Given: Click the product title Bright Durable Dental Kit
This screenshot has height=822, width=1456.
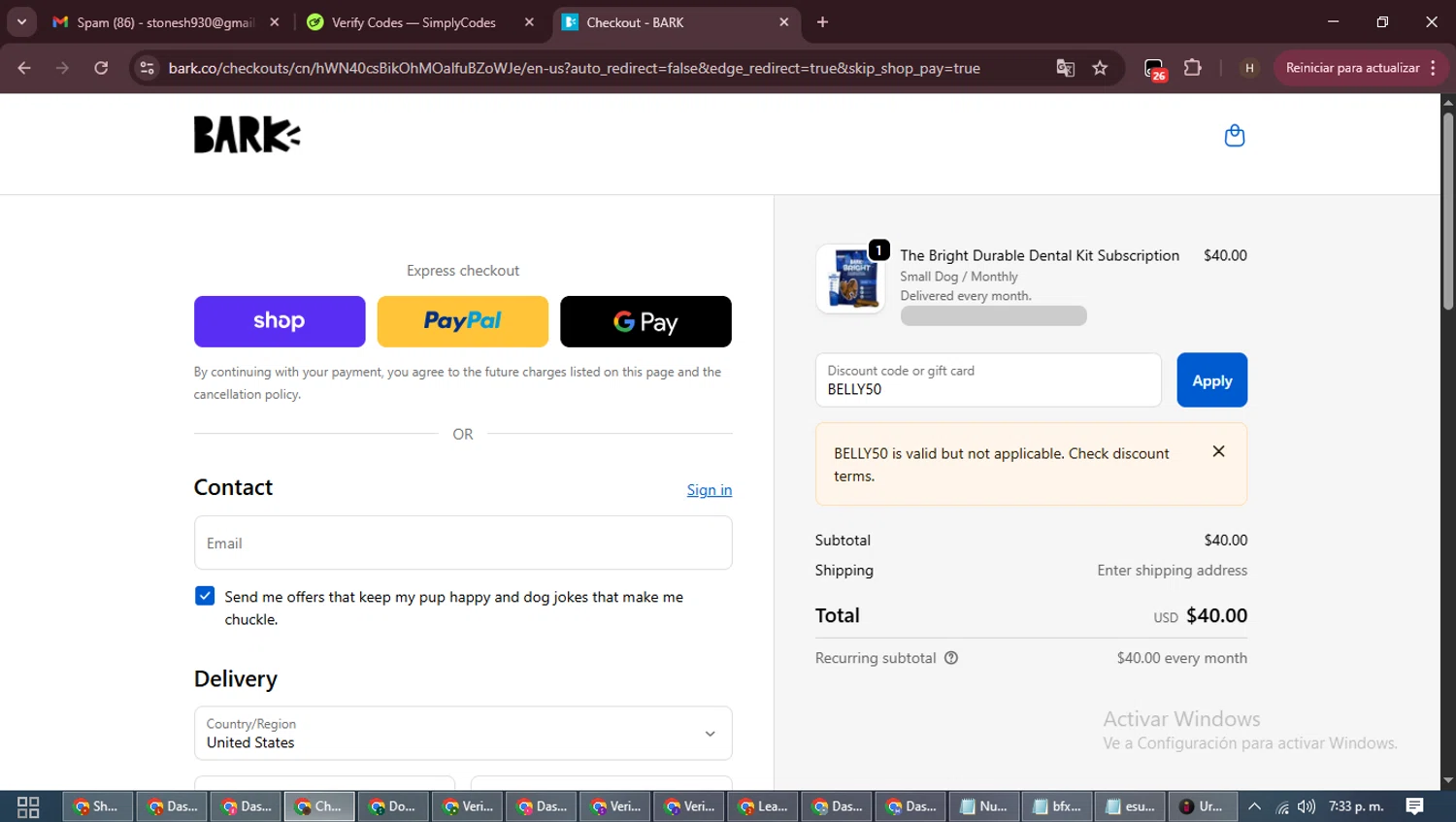Looking at the screenshot, I should pos(1040,255).
